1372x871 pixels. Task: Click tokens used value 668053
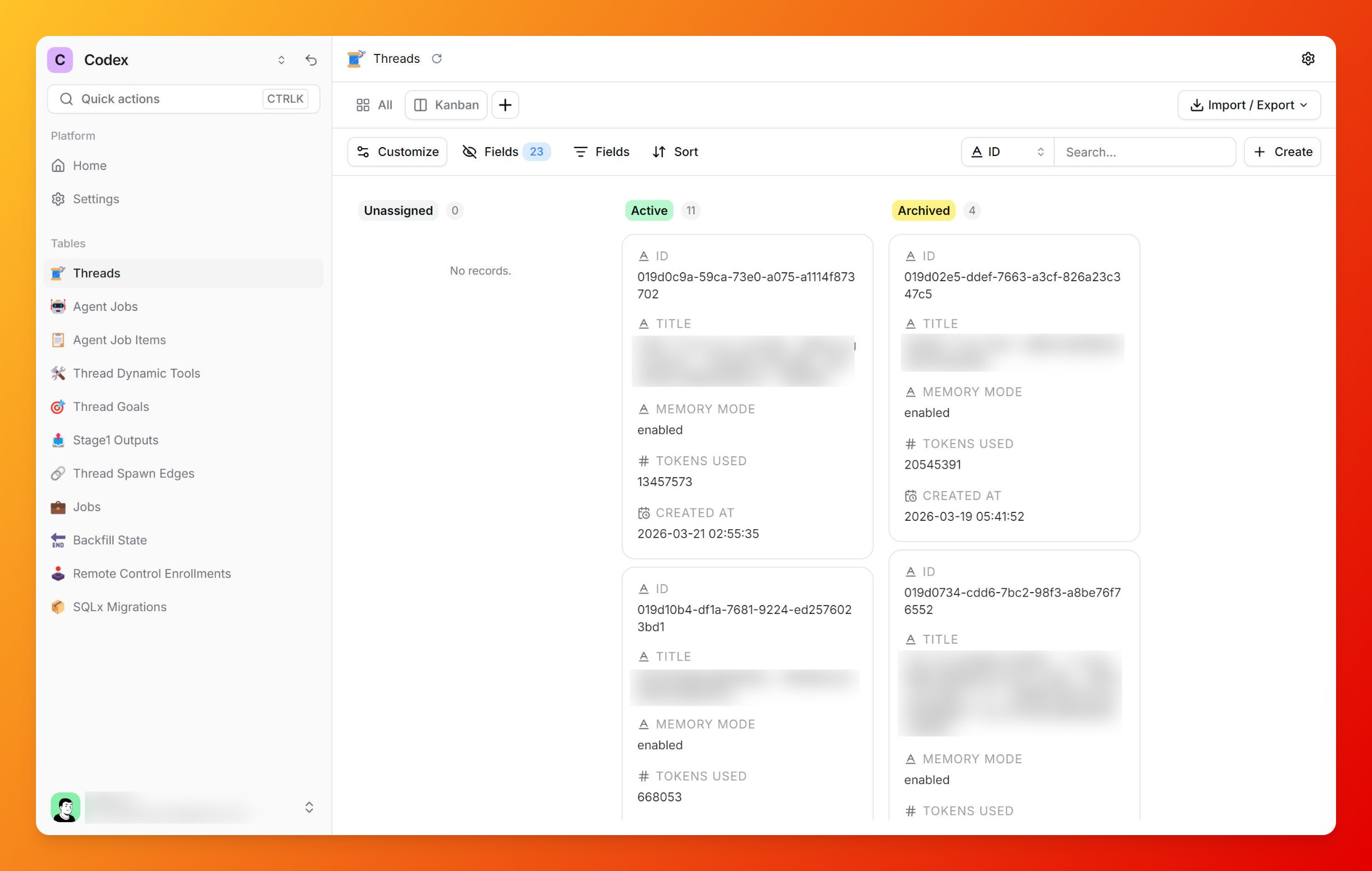659,797
